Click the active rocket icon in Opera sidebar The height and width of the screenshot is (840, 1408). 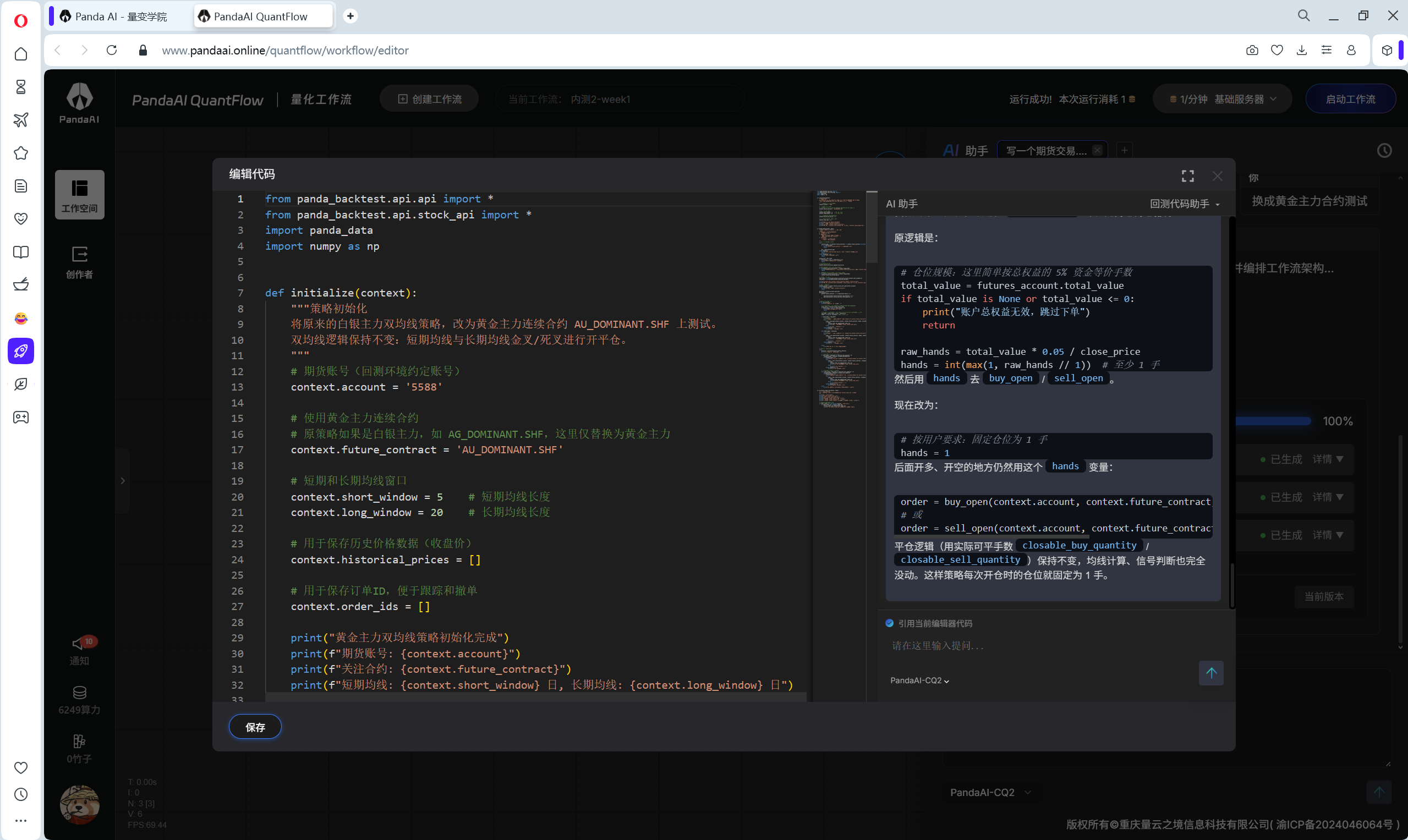point(21,351)
